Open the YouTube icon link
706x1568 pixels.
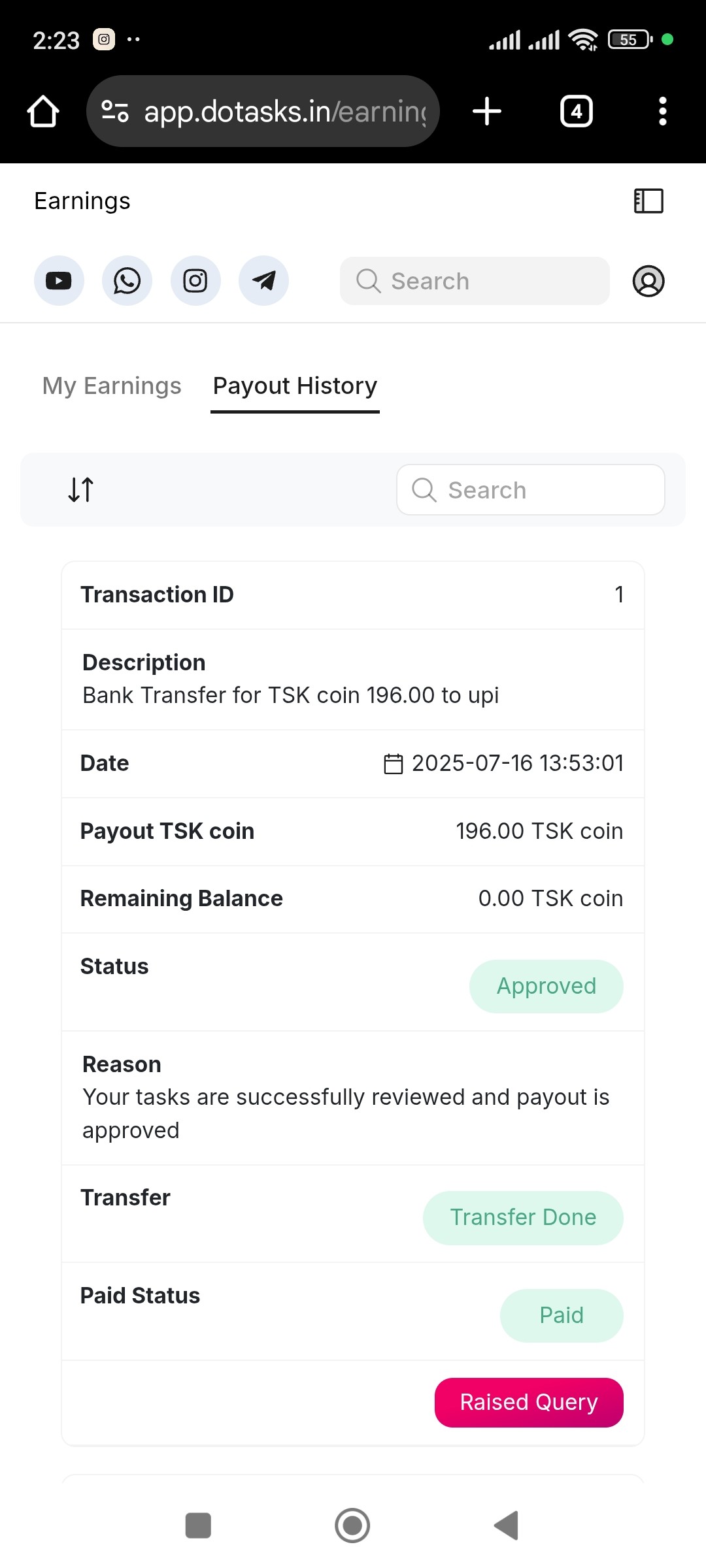pyautogui.click(x=59, y=281)
